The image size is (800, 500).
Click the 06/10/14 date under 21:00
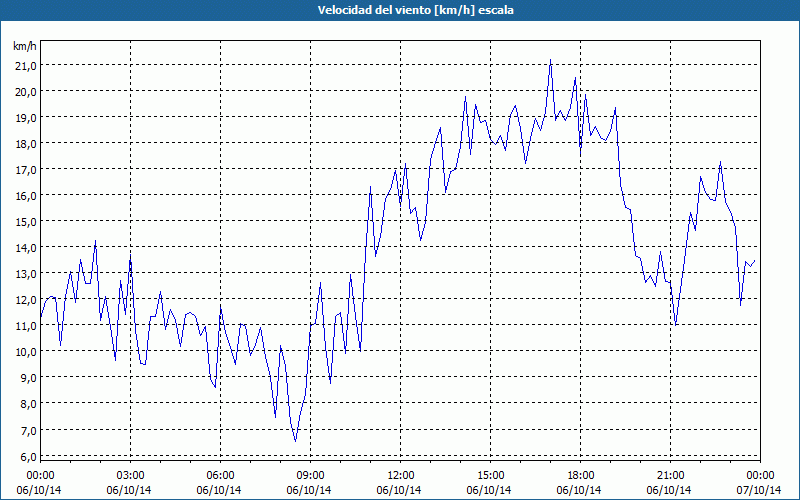click(669, 490)
